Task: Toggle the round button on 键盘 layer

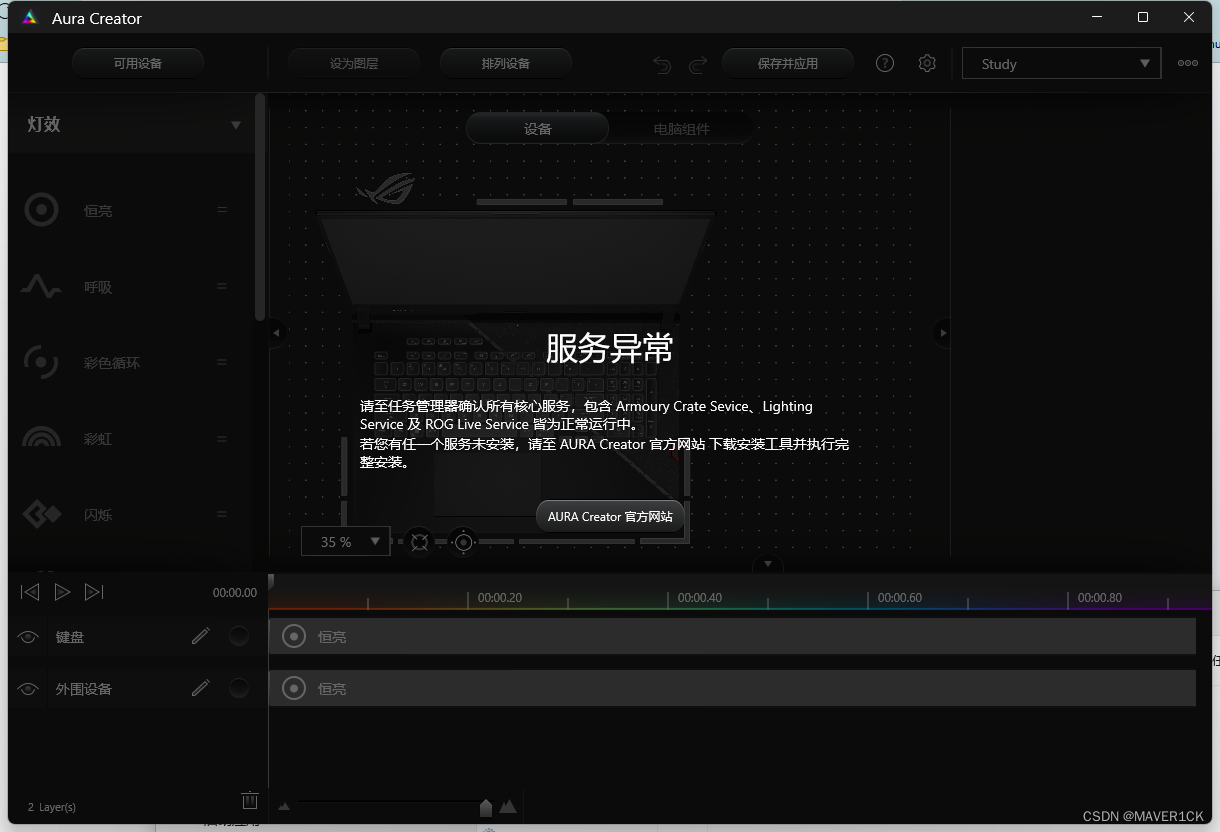Action: (239, 635)
